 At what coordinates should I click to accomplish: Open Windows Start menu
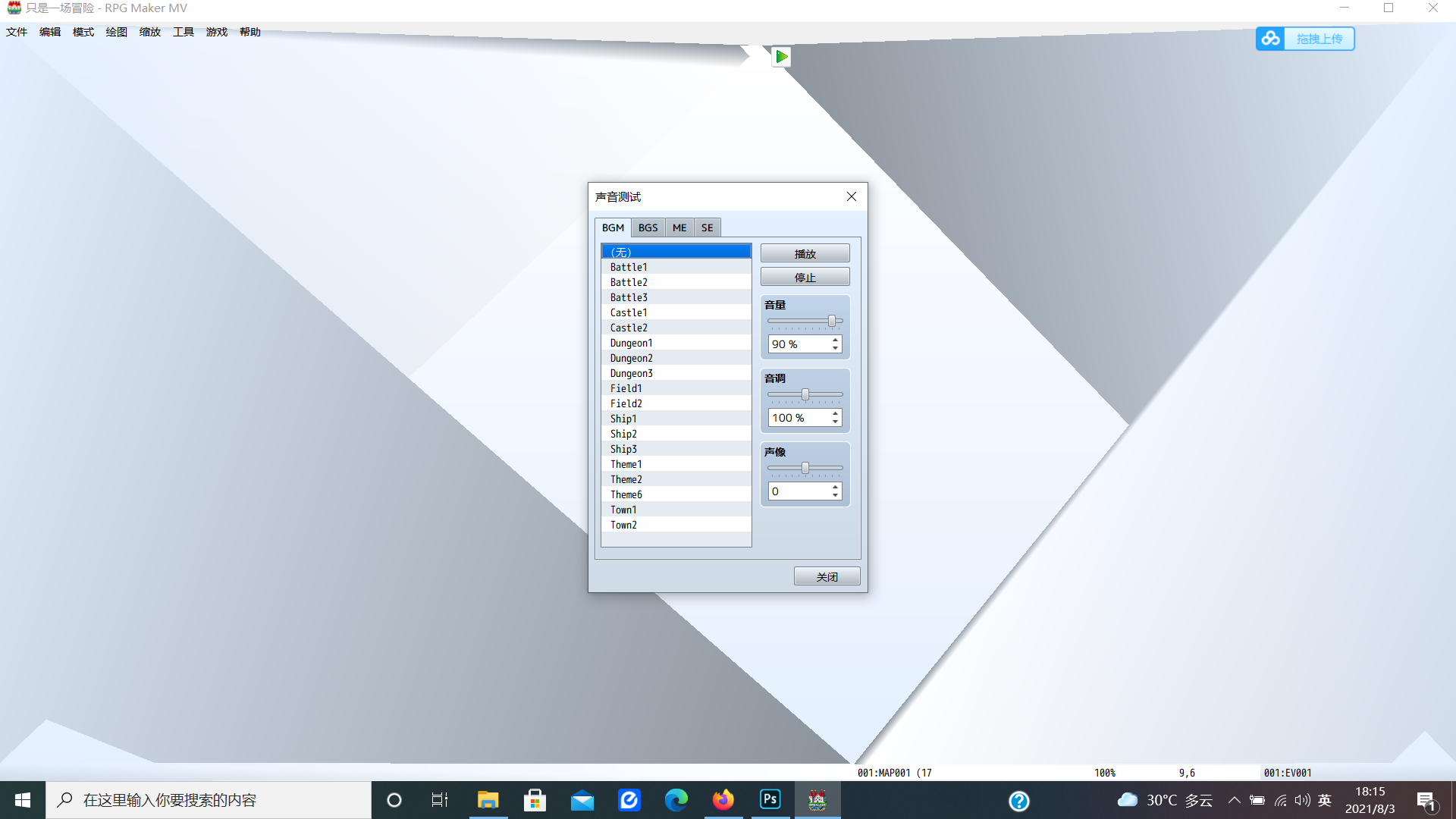pyautogui.click(x=23, y=800)
